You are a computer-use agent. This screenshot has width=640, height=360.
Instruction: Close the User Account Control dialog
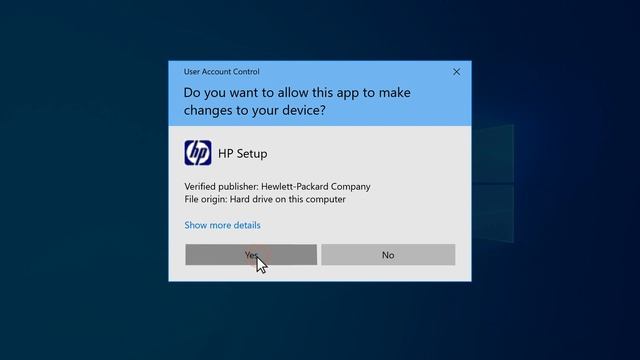point(456,72)
